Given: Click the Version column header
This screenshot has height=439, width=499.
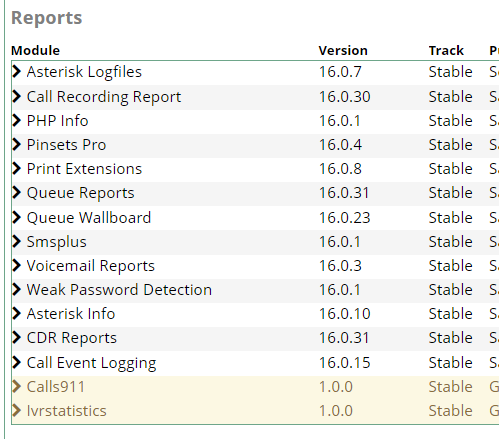Looking at the screenshot, I should [x=343, y=51].
